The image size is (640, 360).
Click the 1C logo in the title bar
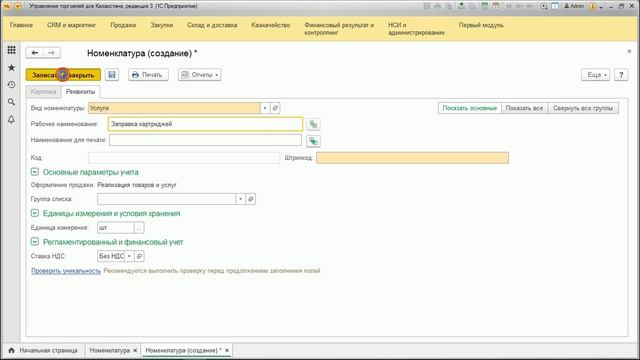tap(7, 6)
